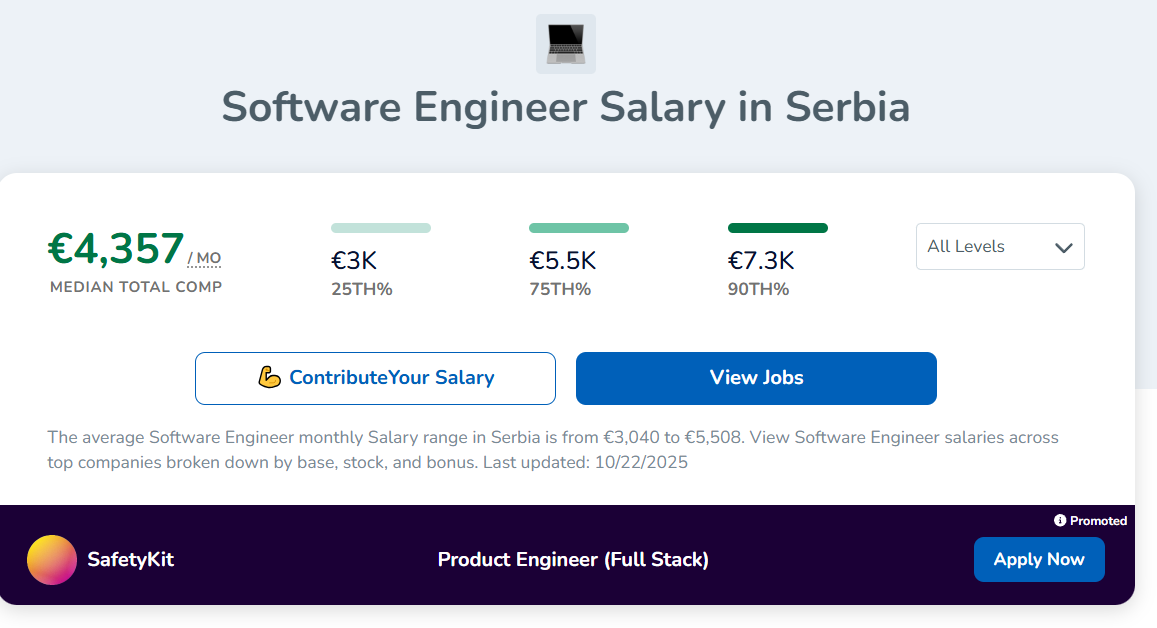Click the Apply Now button
Viewport: 1157px width, 628px height.
pos(1039,560)
